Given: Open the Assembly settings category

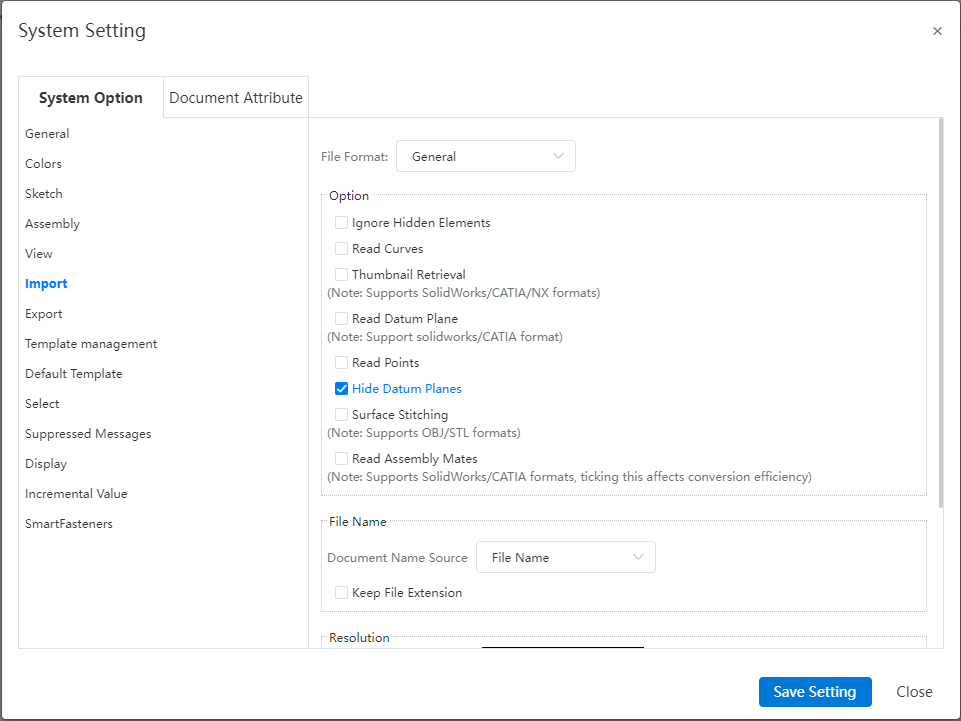Looking at the screenshot, I should 53,224.
